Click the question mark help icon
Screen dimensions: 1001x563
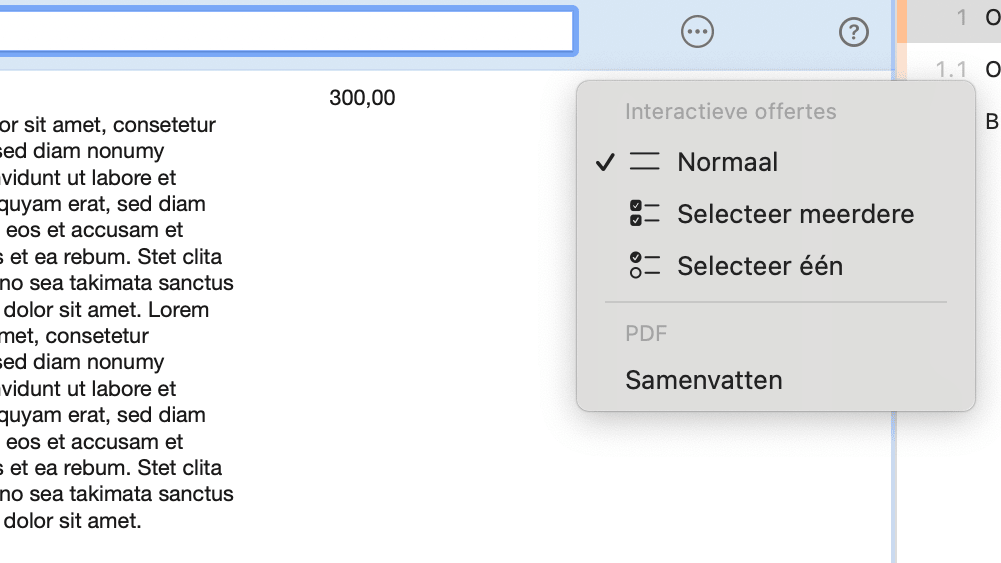click(853, 32)
